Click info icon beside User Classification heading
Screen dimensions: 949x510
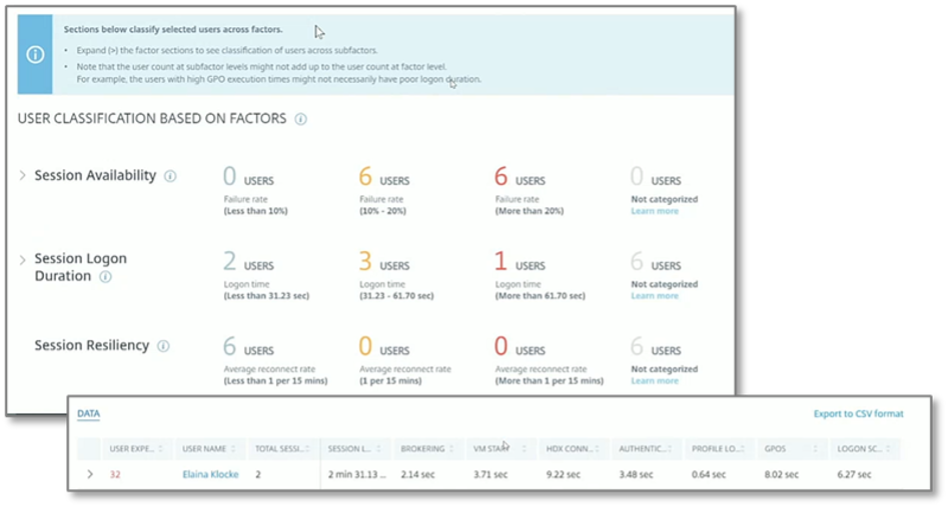point(301,119)
